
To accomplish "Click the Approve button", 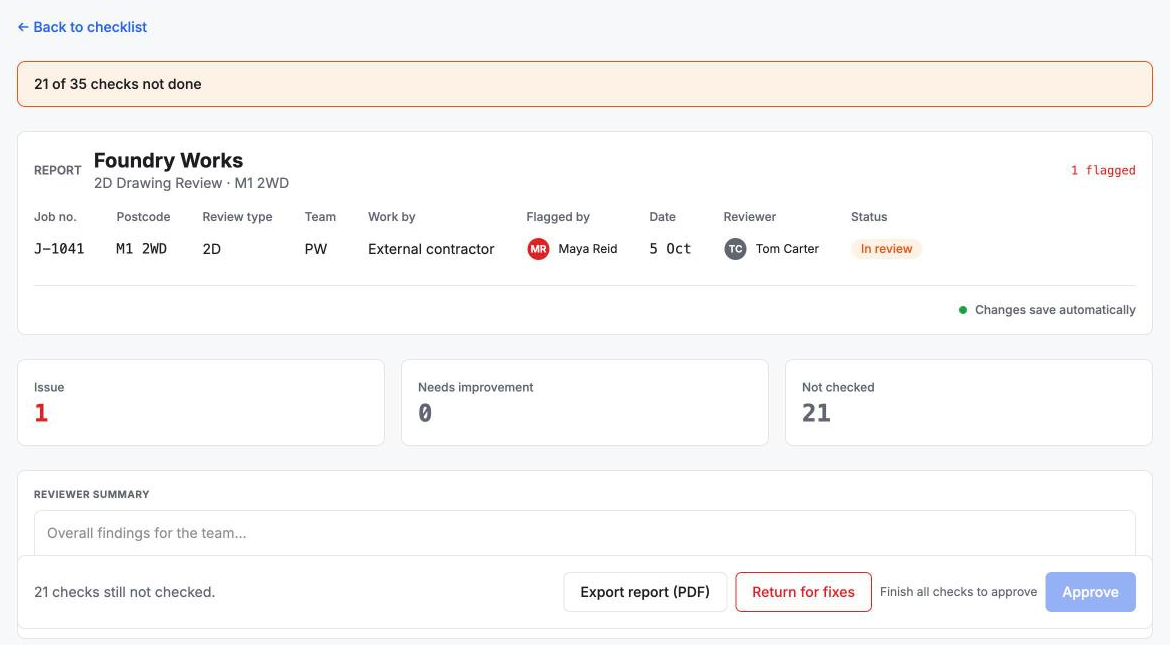I will (x=1090, y=592).
